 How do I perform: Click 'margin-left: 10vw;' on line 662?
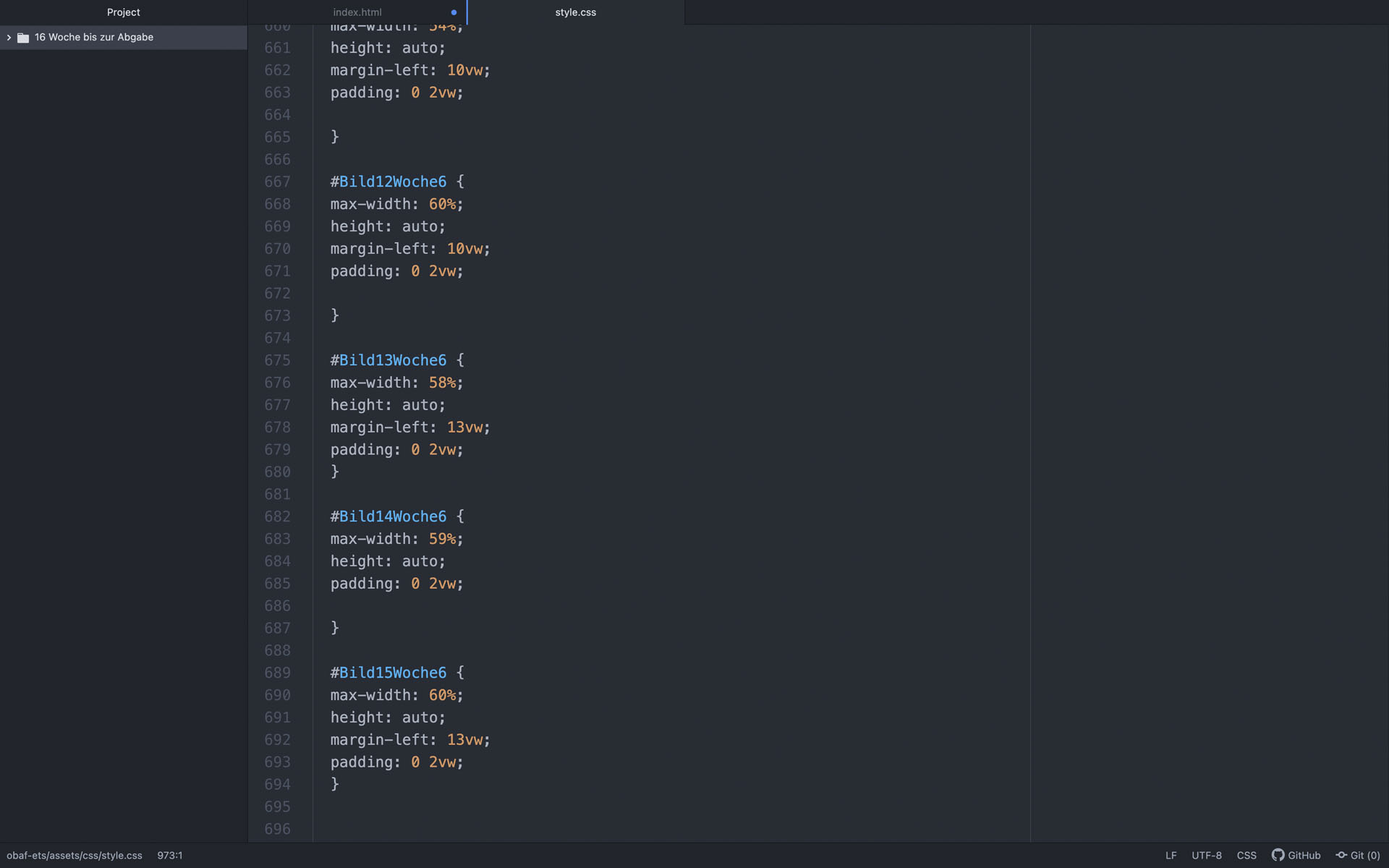pos(410,70)
